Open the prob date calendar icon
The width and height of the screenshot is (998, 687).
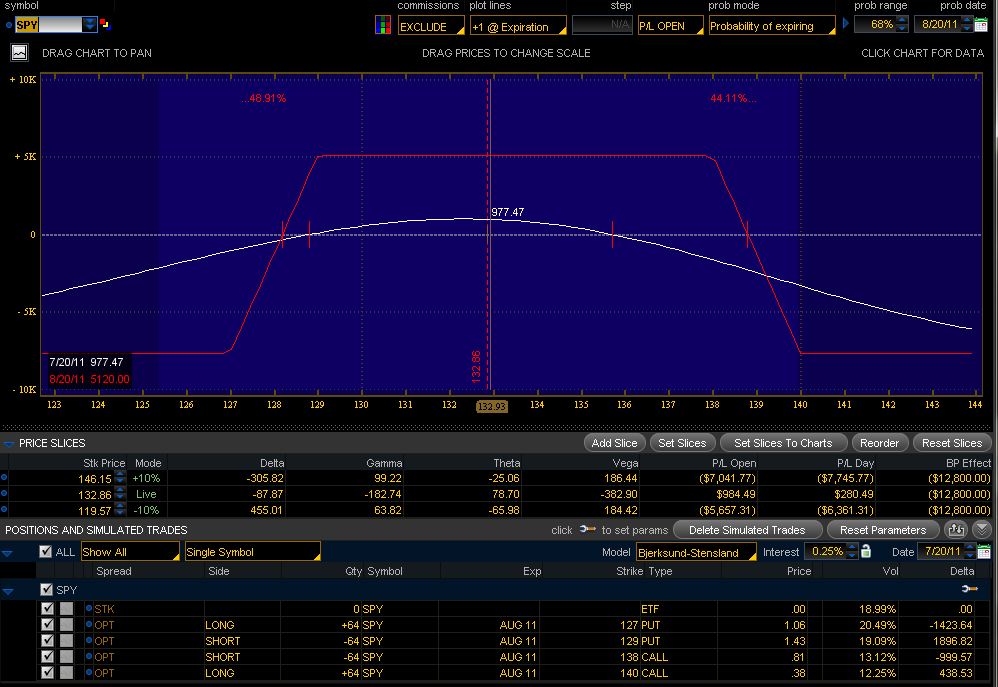pos(981,25)
